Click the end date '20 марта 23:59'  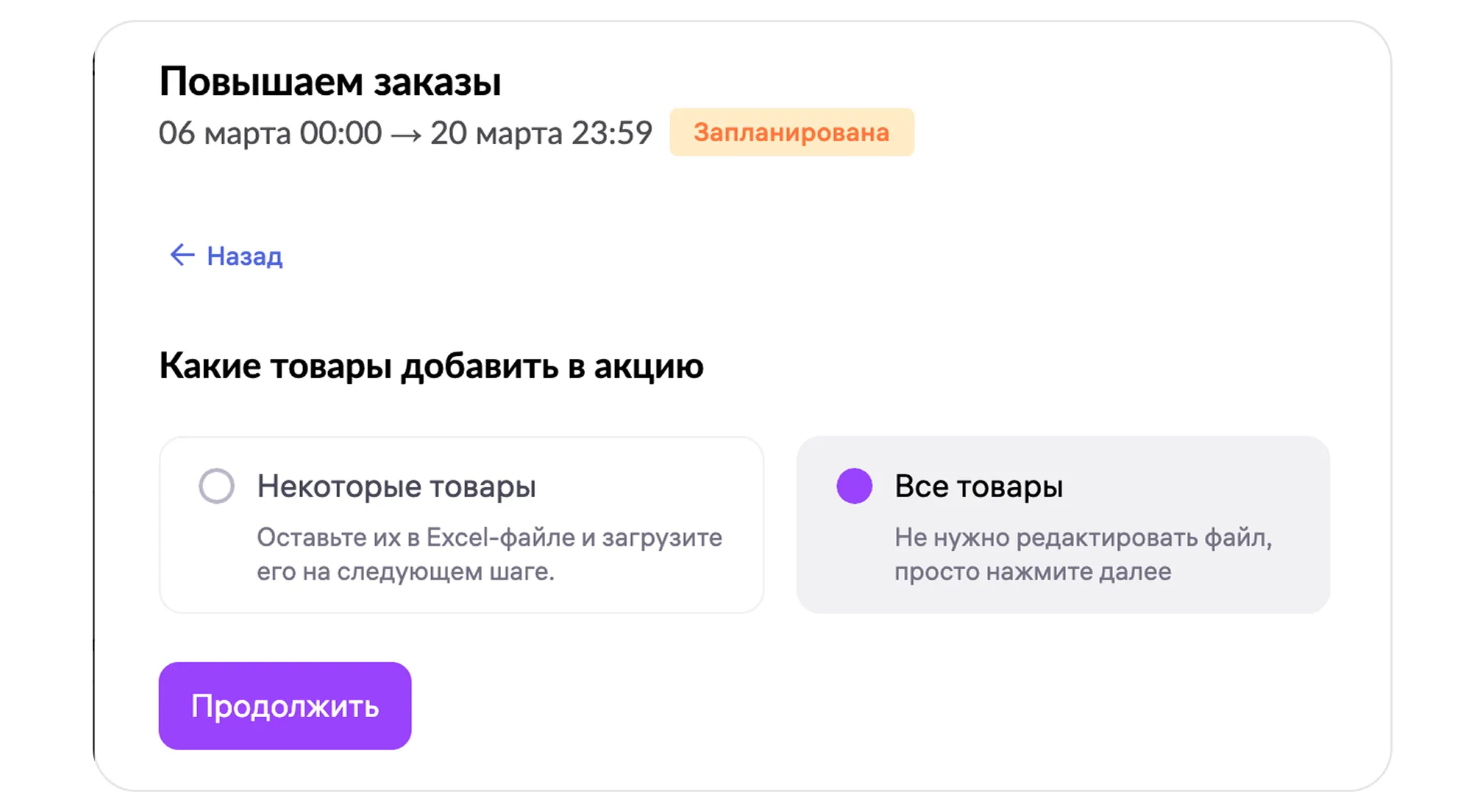[541, 133]
